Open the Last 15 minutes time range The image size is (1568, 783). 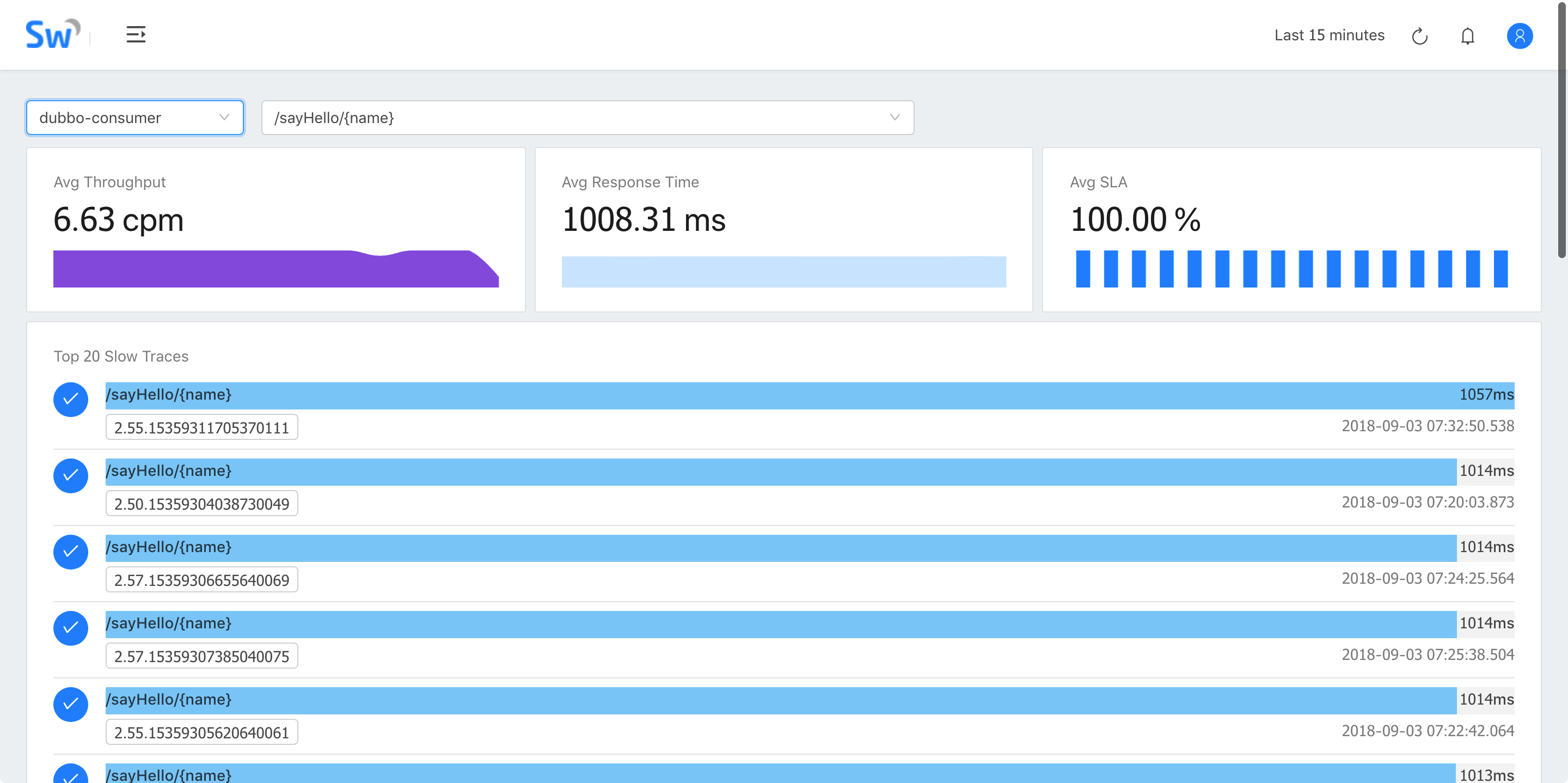pos(1329,35)
